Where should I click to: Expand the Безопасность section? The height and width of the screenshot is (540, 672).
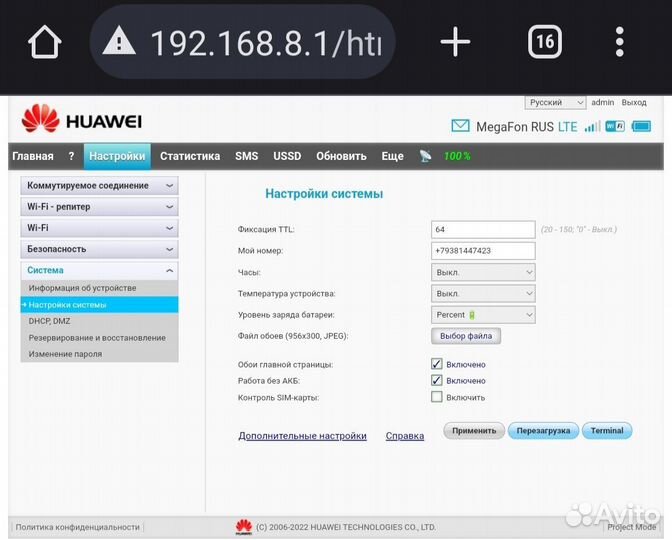[x=99, y=249]
